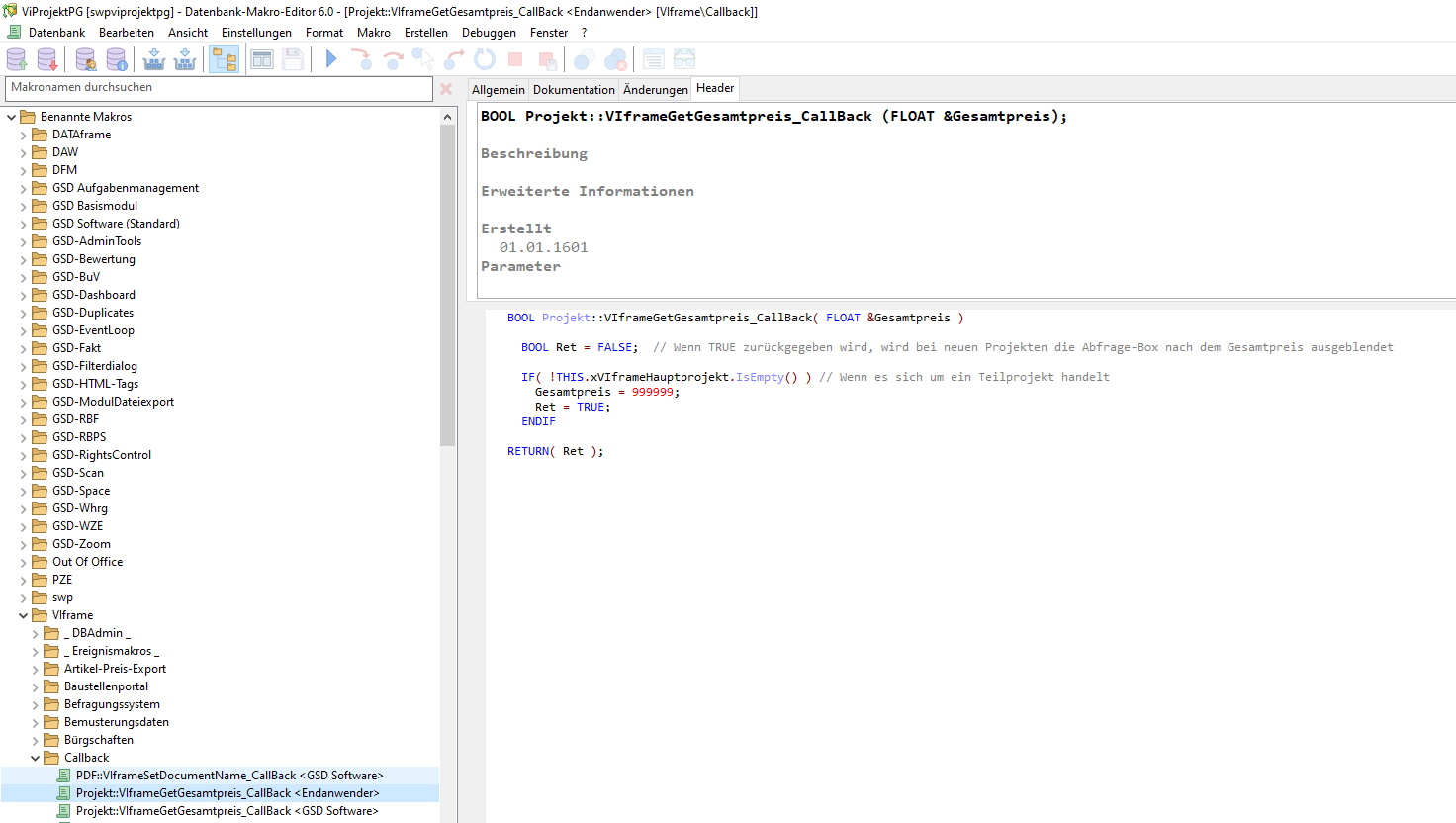Click the step over debug icon
This screenshot has height=823, width=1456.
393,59
